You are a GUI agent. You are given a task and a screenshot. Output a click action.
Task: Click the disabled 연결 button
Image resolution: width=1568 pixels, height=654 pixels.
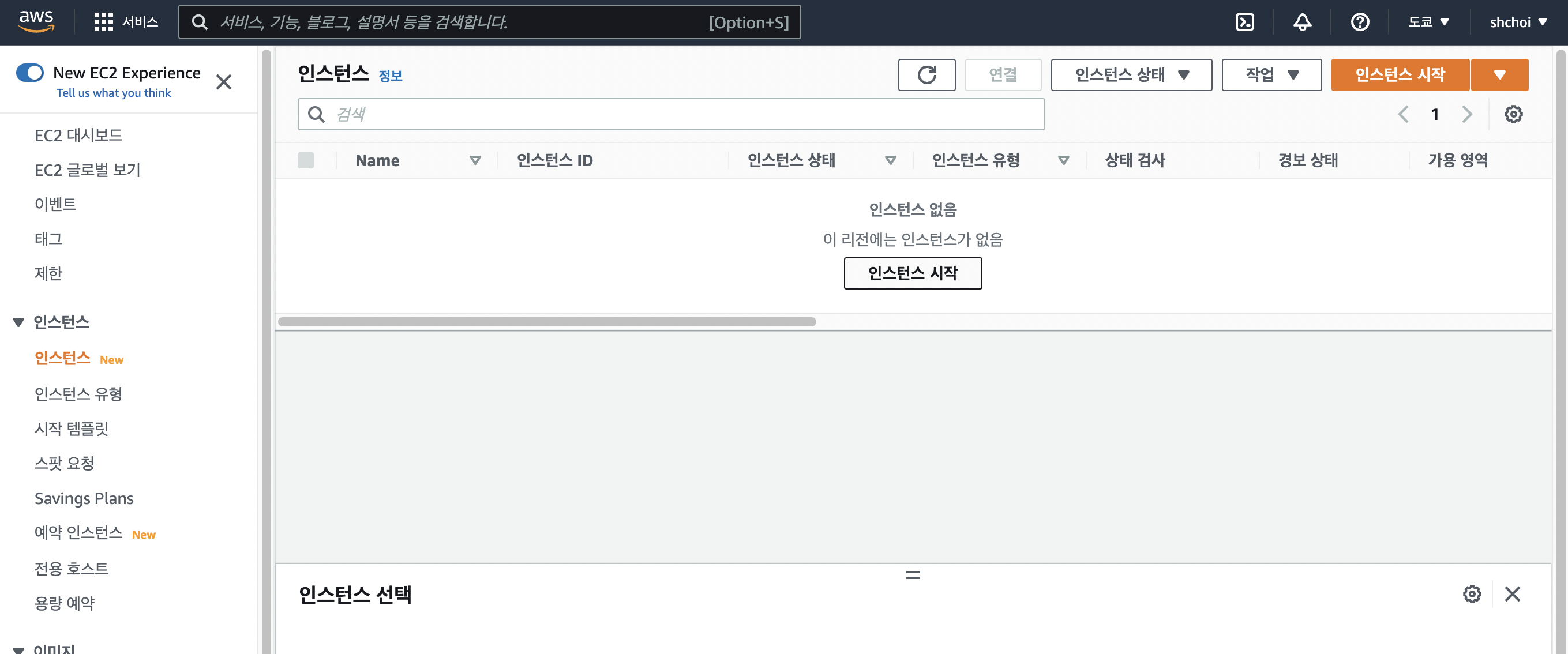click(1003, 75)
